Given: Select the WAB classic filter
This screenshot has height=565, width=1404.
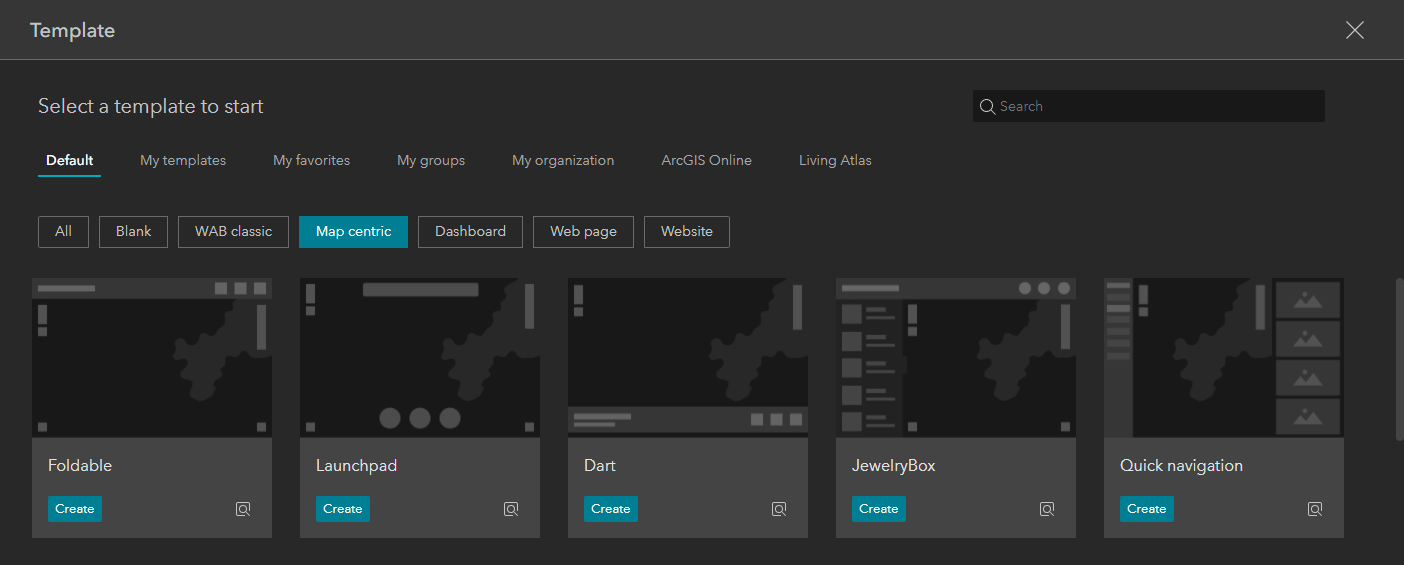Looking at the screenshot, I should 234,231.
